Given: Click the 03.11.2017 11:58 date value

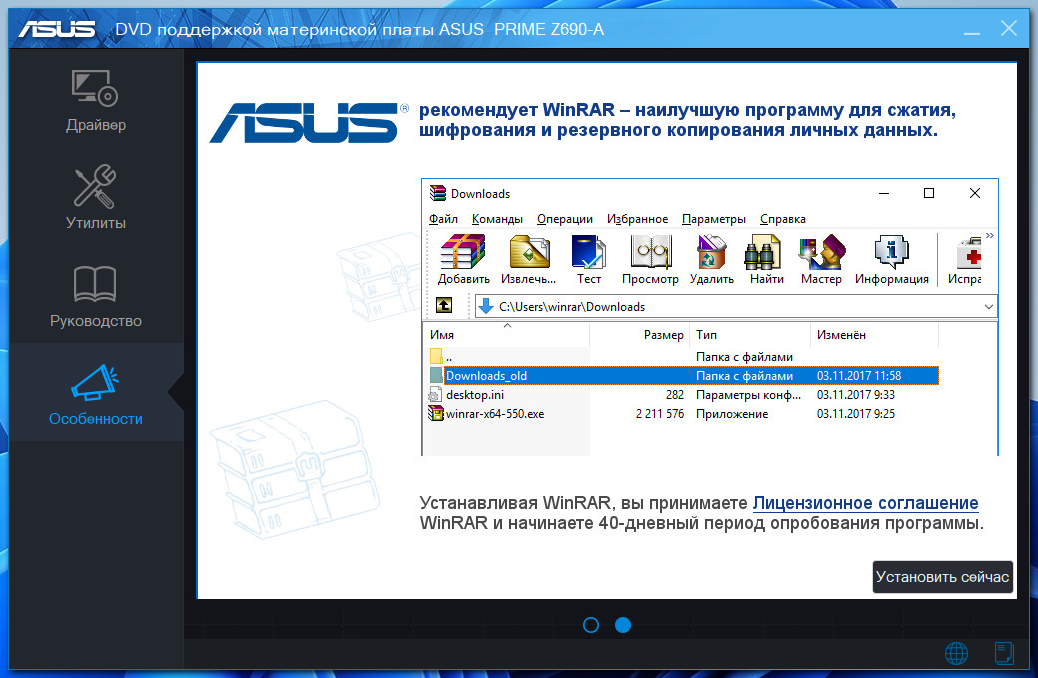Looking at the screenshot, I should click(x=859, y=375).
